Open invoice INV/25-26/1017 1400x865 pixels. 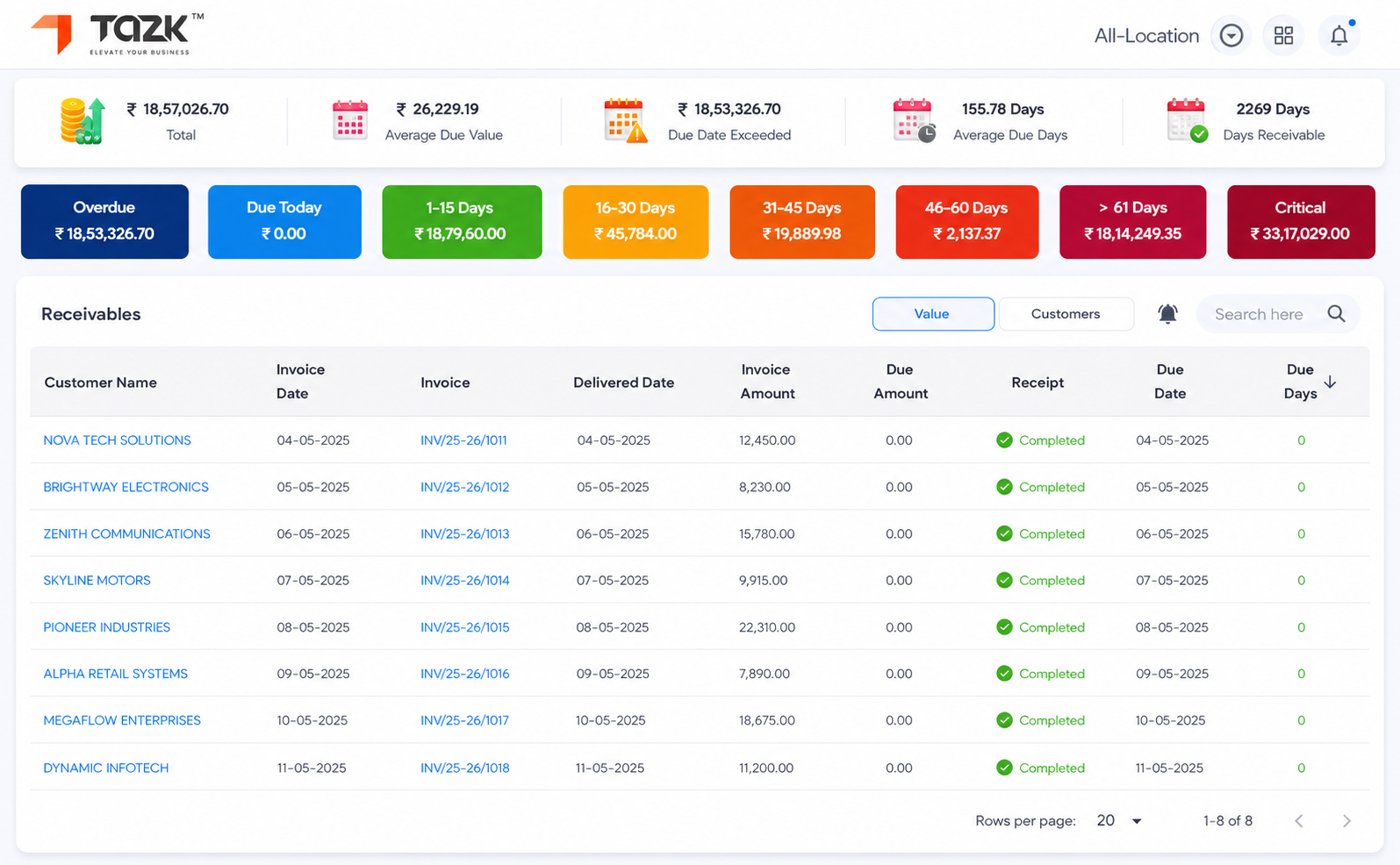click(x=464, y=720)
